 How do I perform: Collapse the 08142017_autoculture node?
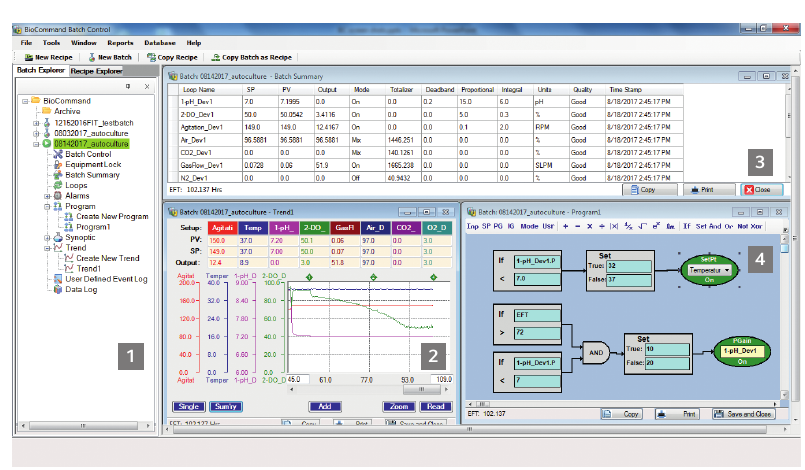tap(36, 144)
